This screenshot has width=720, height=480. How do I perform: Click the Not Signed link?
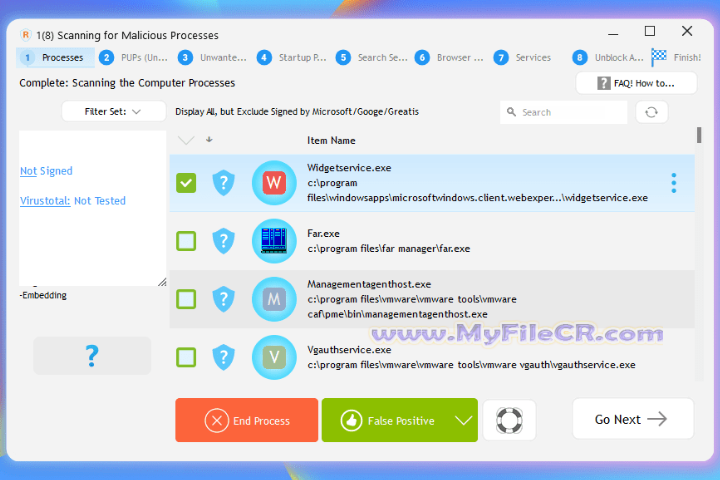point(46,171)
